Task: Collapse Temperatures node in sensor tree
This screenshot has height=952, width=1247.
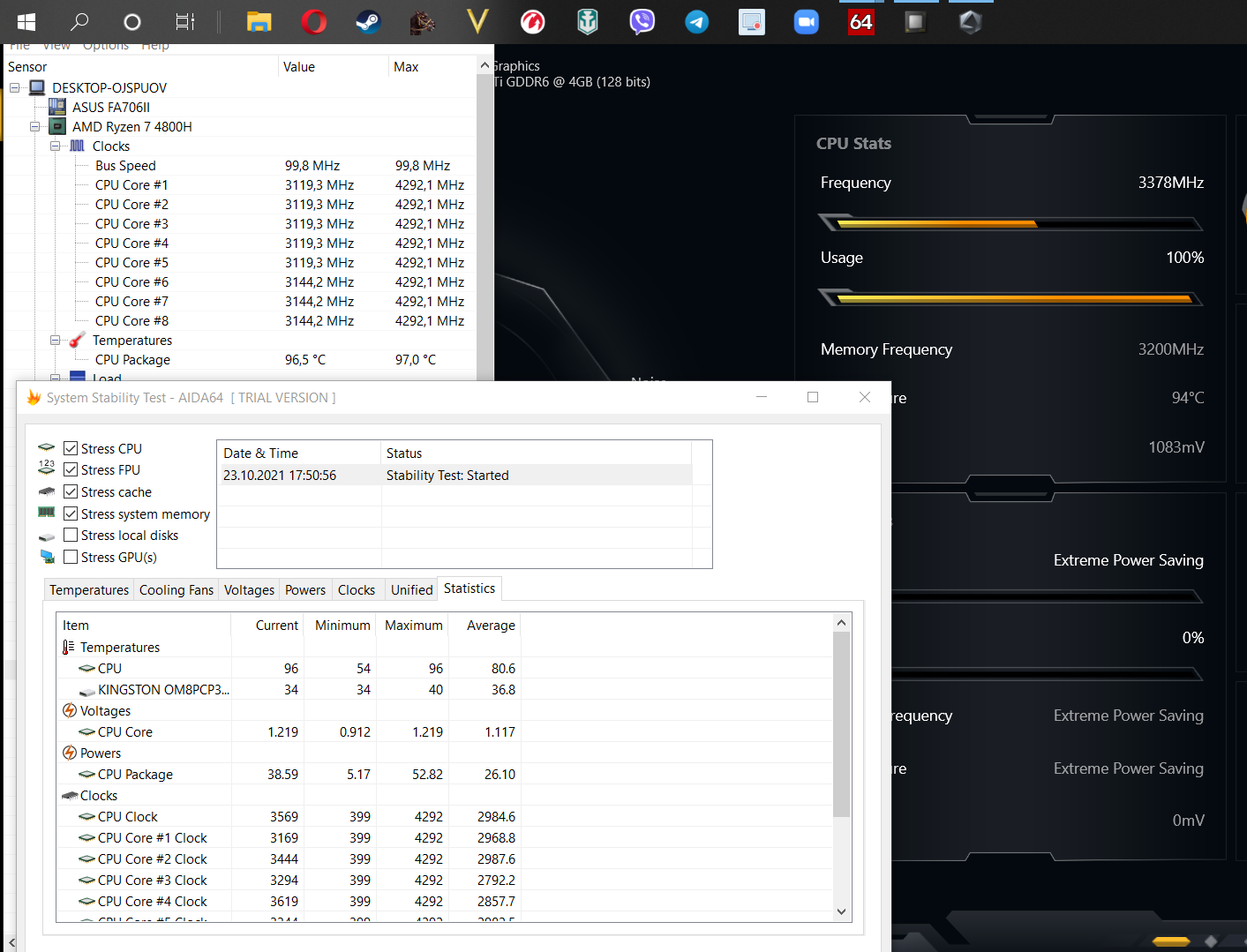Action: click(55, 340)
